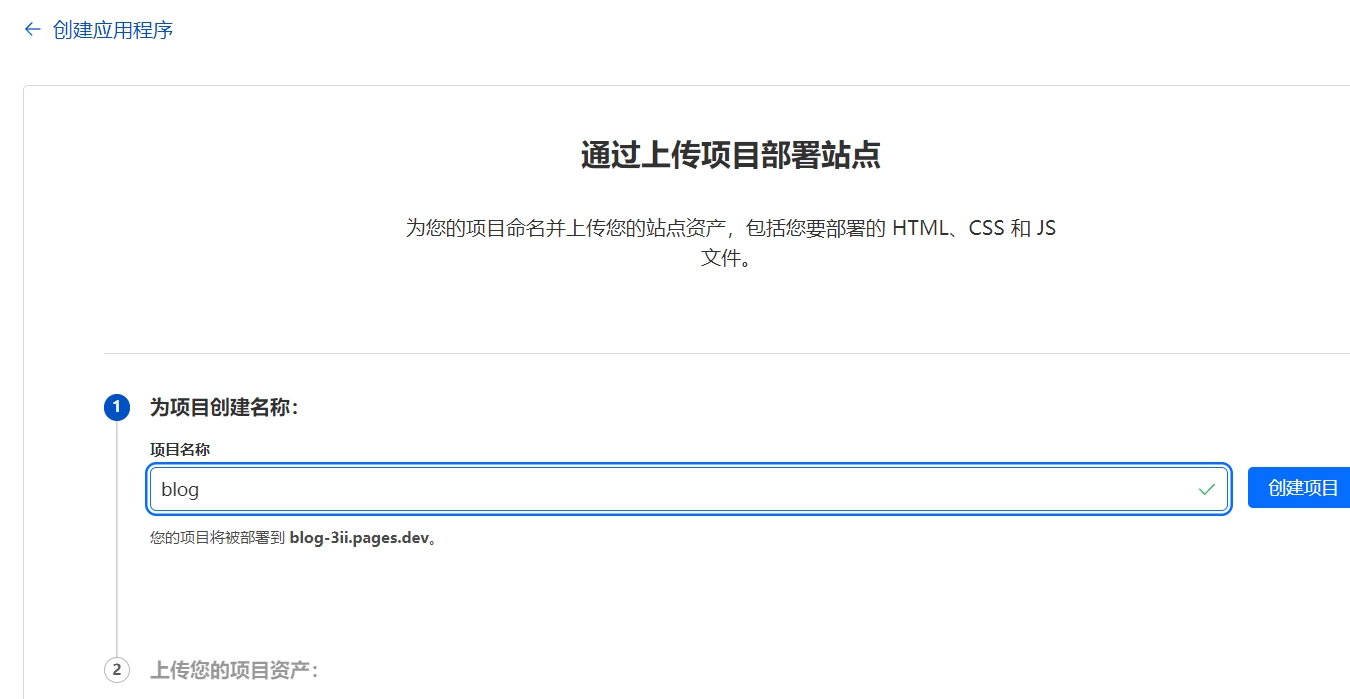
Task: Expand the 上传您的项目资产 step title
Action: [x=234, y=670]
